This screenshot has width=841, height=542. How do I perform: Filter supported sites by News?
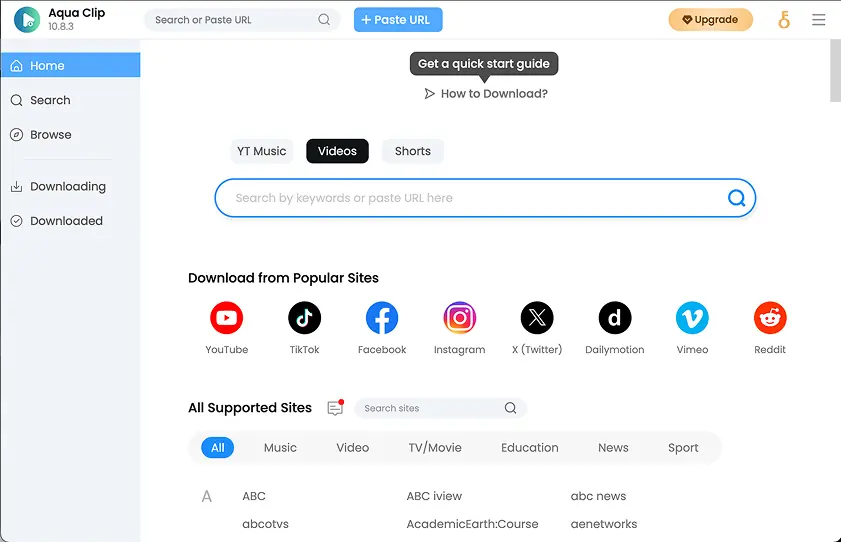pos(613,448)
